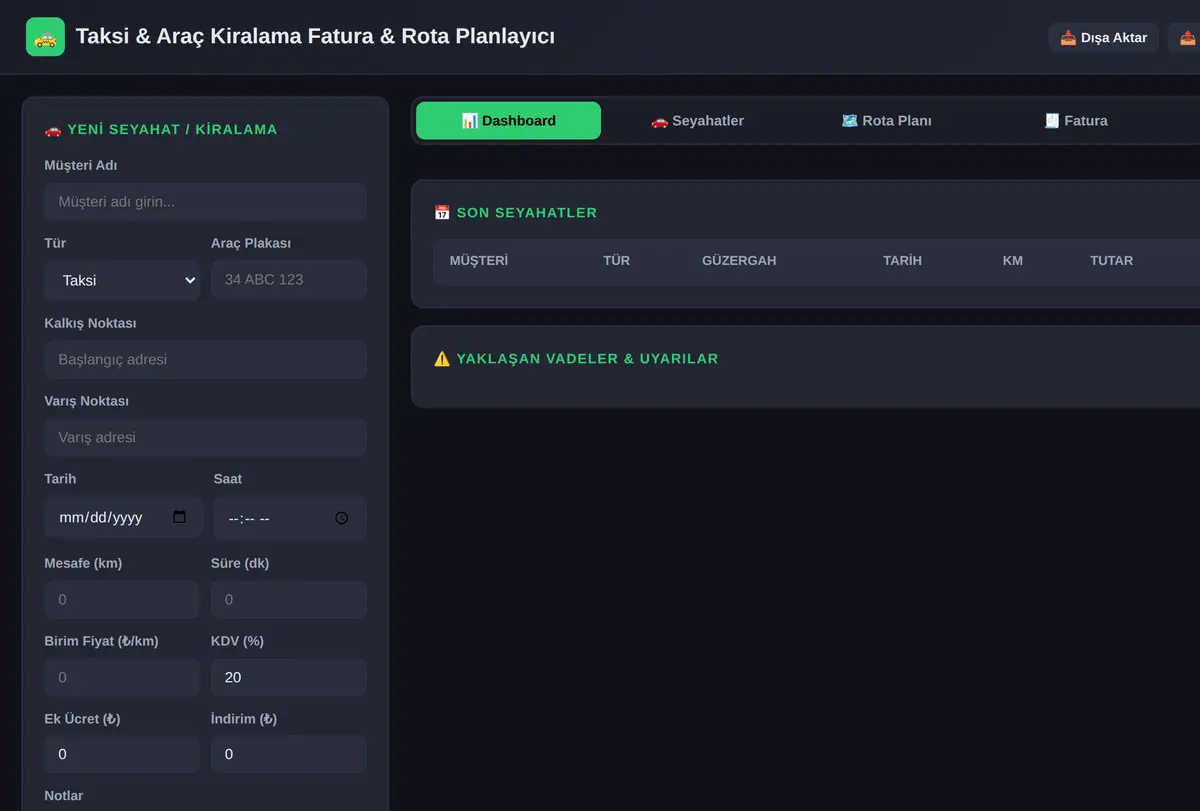Click the Araç Plakası input field

coord(288,280)
